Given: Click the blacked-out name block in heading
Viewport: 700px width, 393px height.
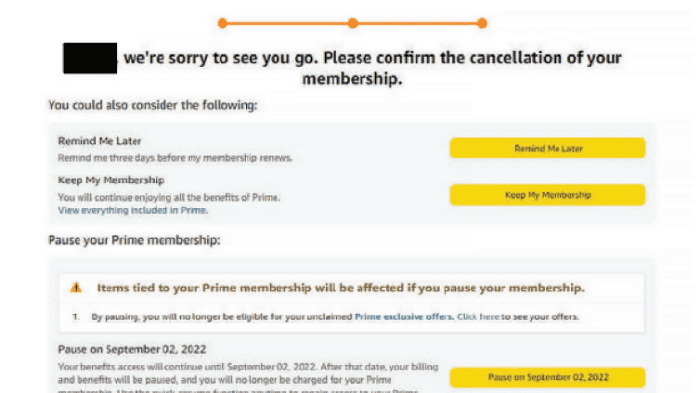Looking at the screenshot, I should coord(90,58).
